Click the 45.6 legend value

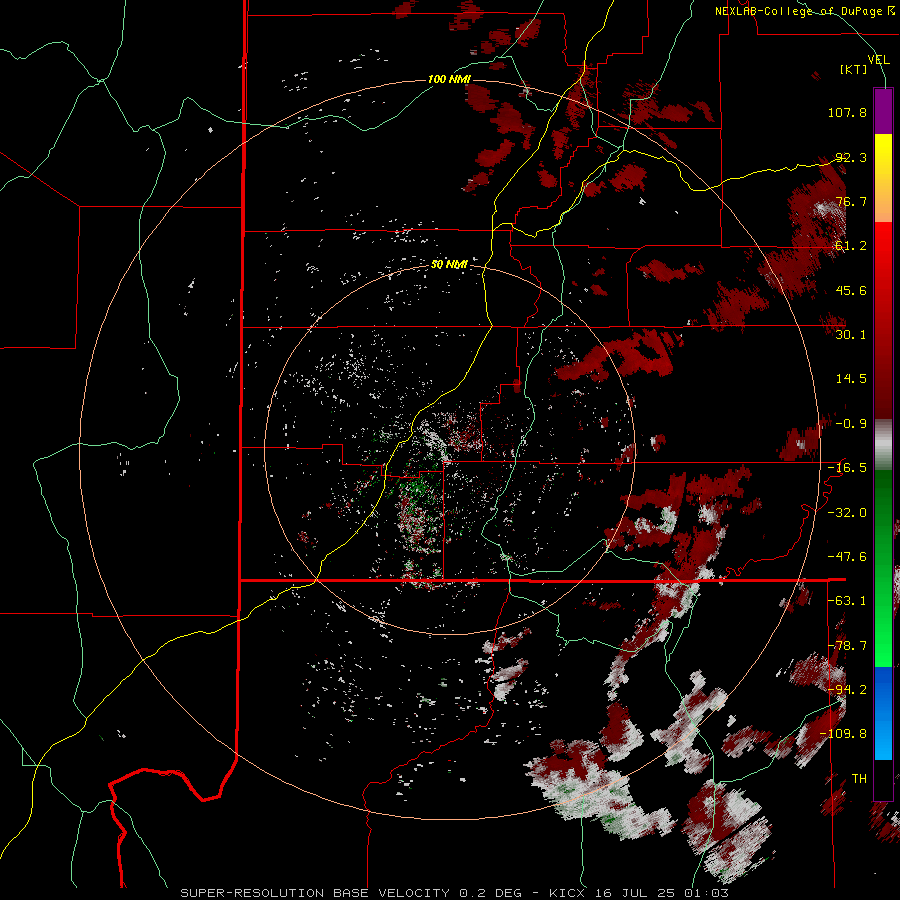[x=851, y=290]
